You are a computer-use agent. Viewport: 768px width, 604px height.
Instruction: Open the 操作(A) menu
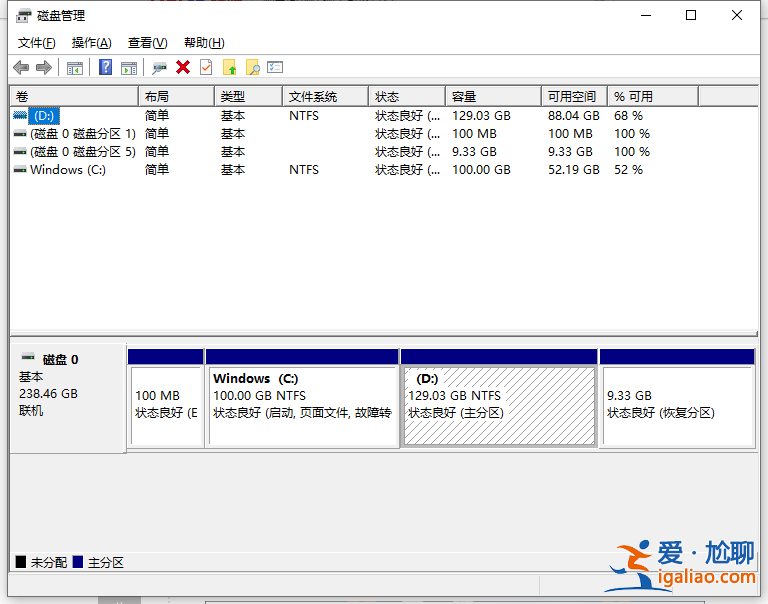[x=92, y=43]
